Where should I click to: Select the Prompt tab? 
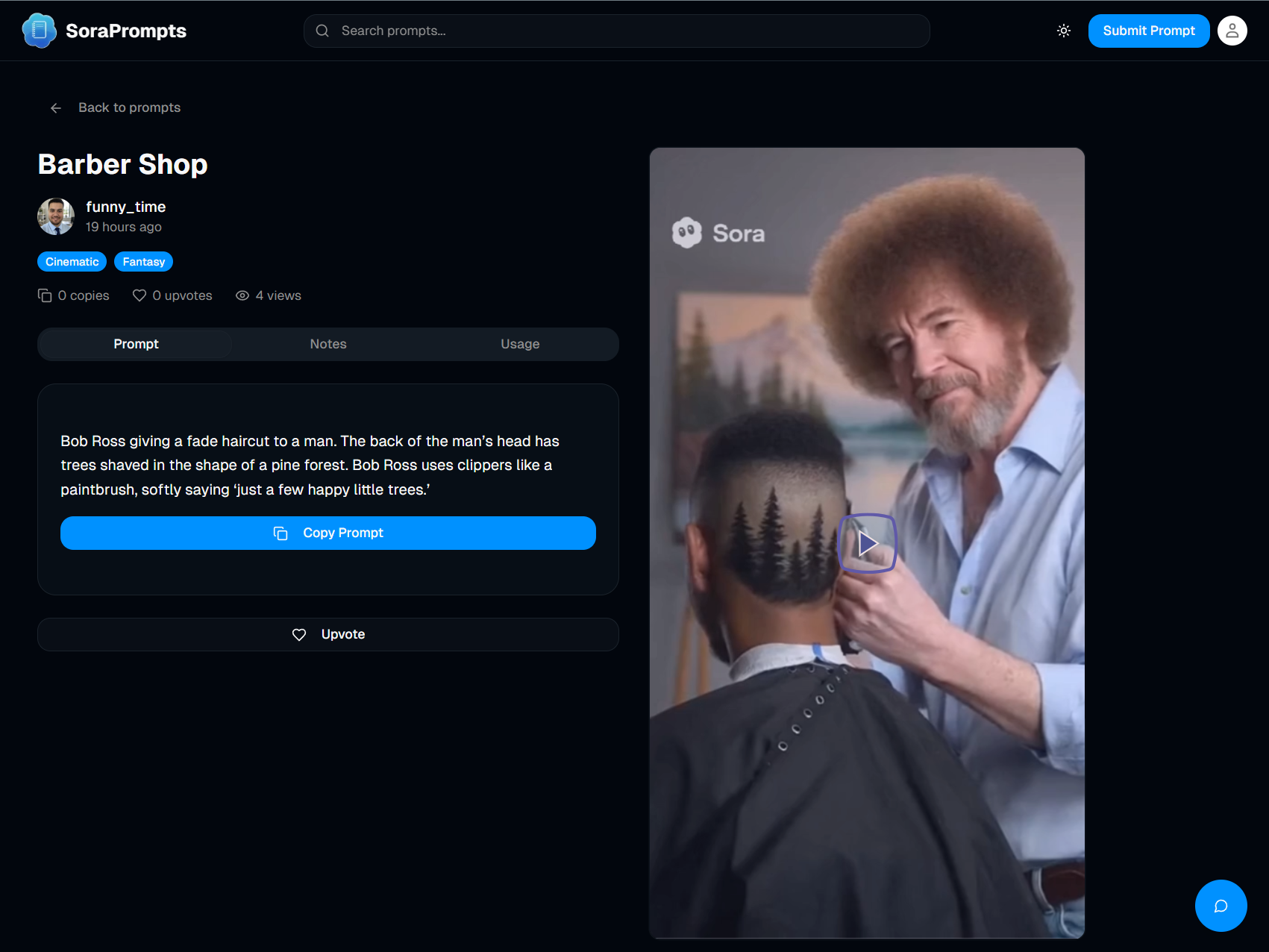click(136, 344)
